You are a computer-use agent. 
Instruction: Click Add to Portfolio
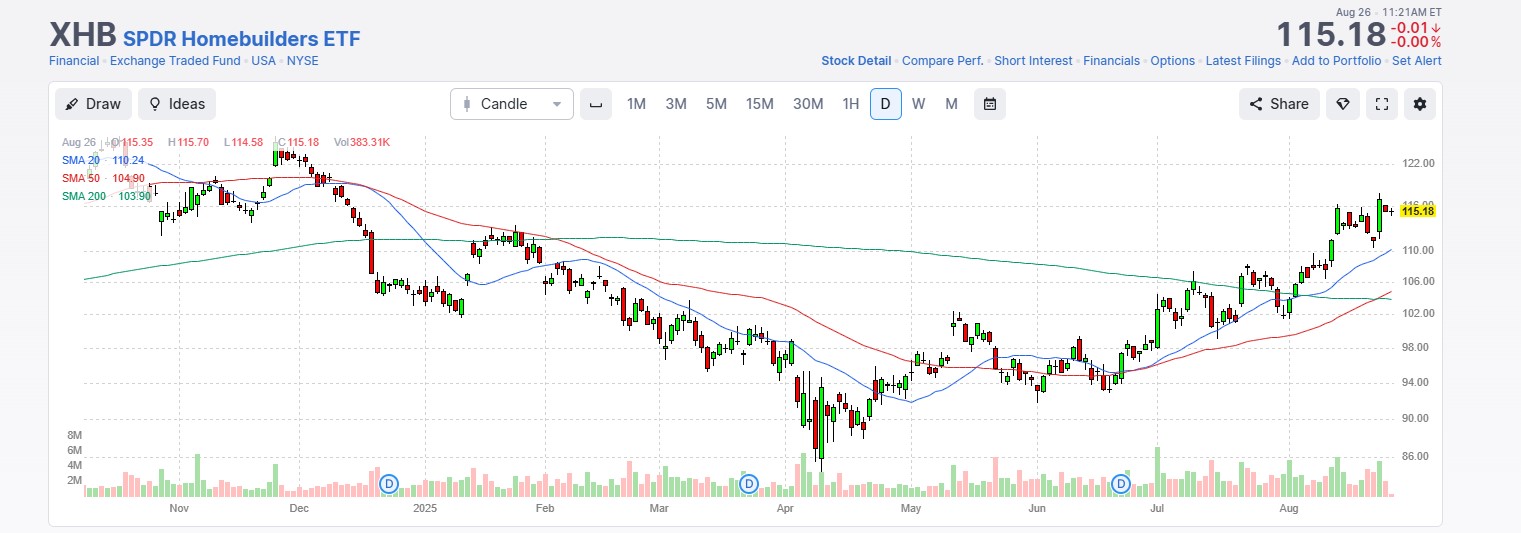click(1336, 61)
